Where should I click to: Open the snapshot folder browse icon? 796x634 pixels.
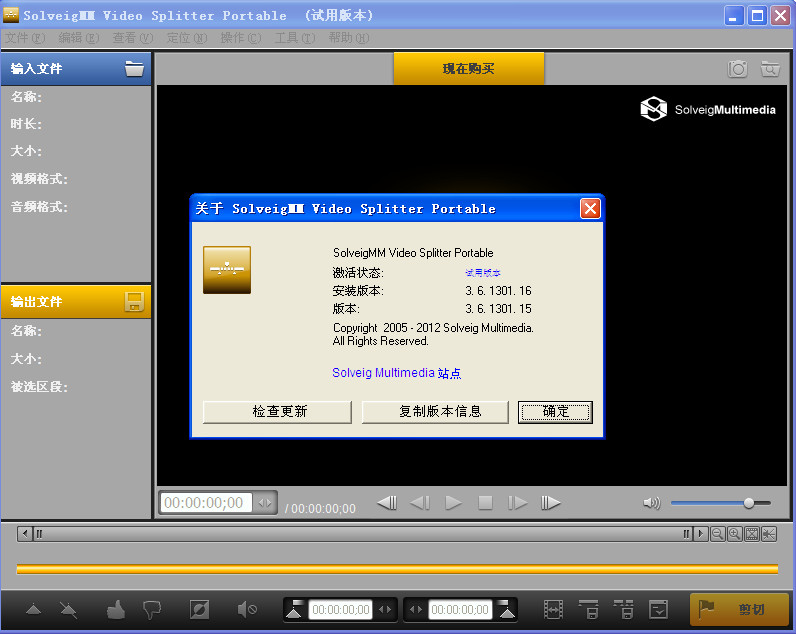(x=770, y=69)
